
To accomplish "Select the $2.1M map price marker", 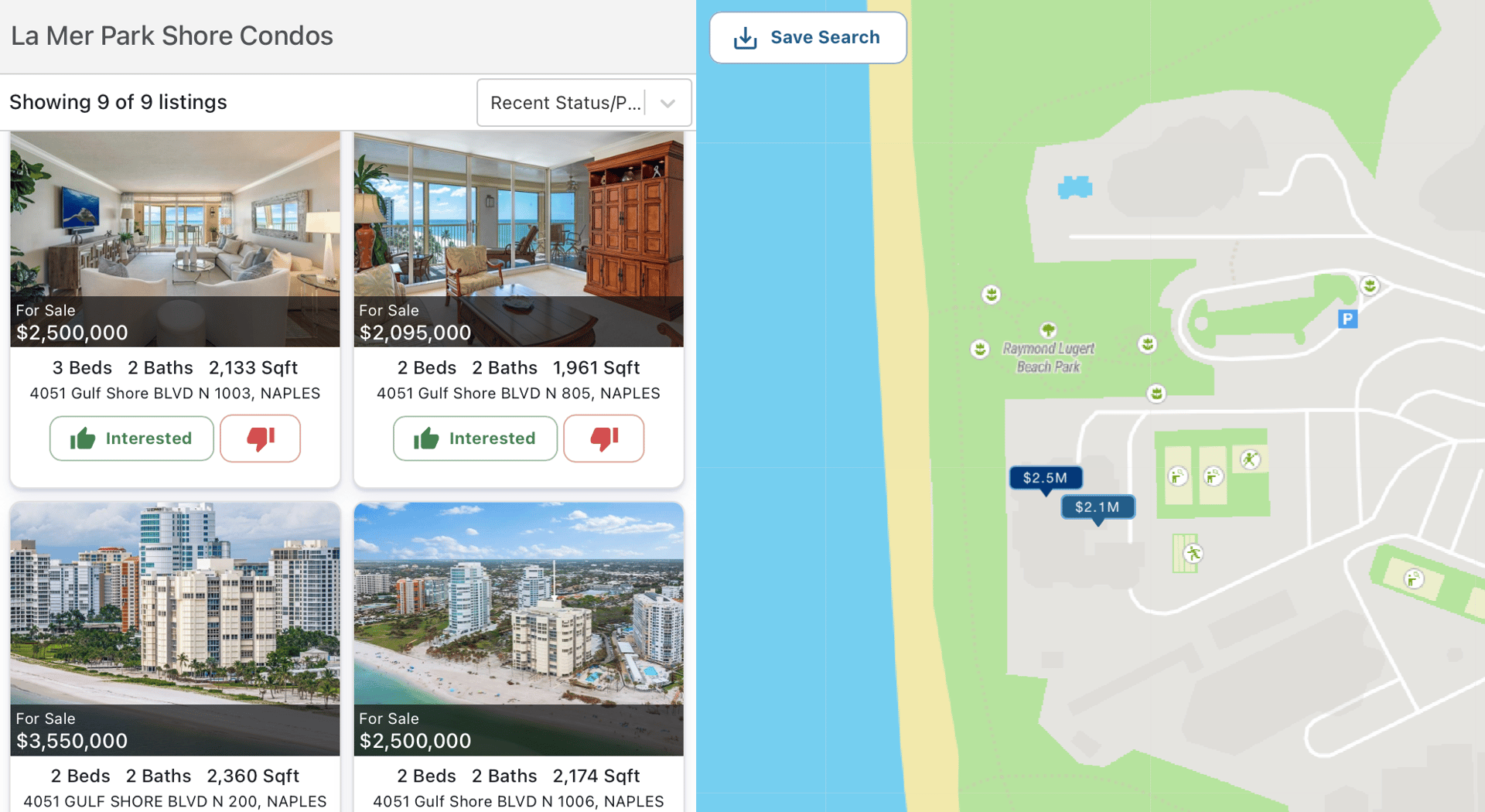I will click(x=1098, y=508).
